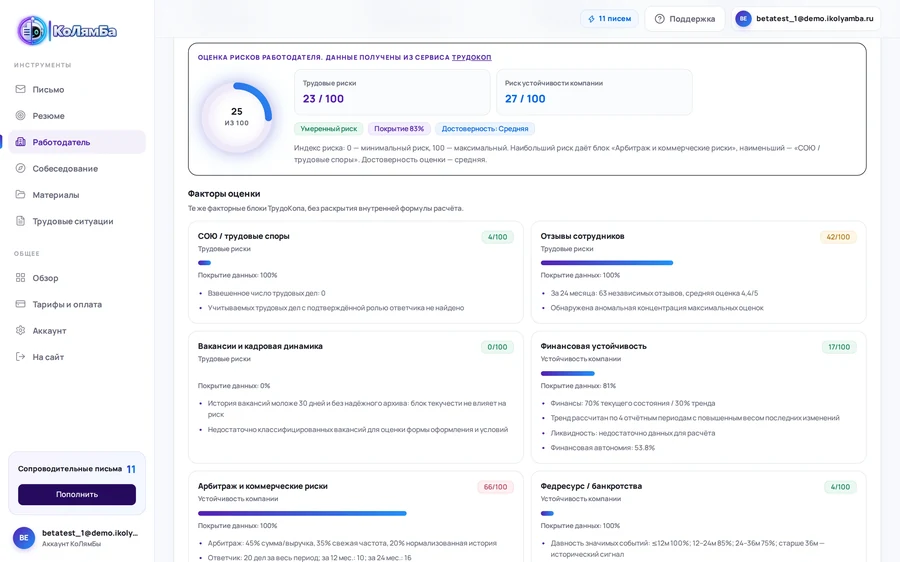Click the question mark icon in Поддержка
Viewport: 900px width, 562px height.
pos(660,19)
